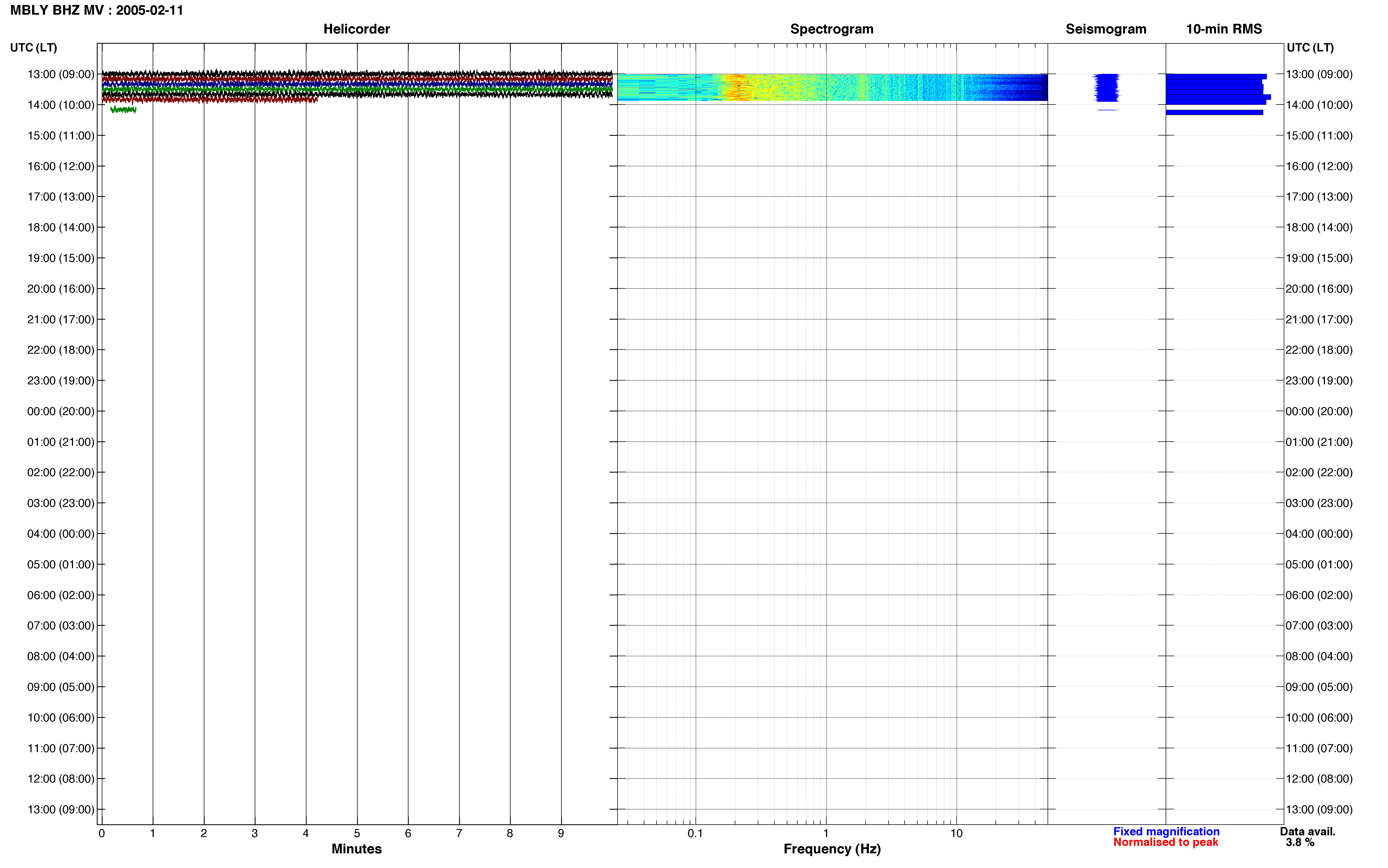Click the 'MBLY BHZ MV : 2005-02-11' title

[x=97, y=10]
